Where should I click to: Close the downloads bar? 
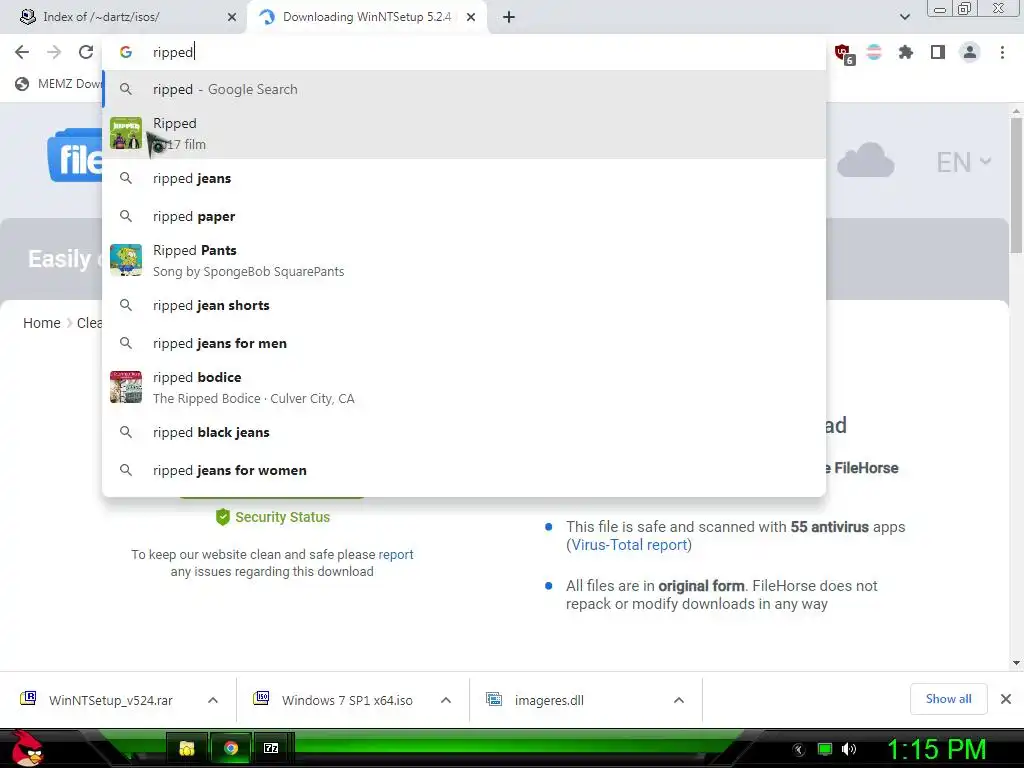tap(1006, 699)
